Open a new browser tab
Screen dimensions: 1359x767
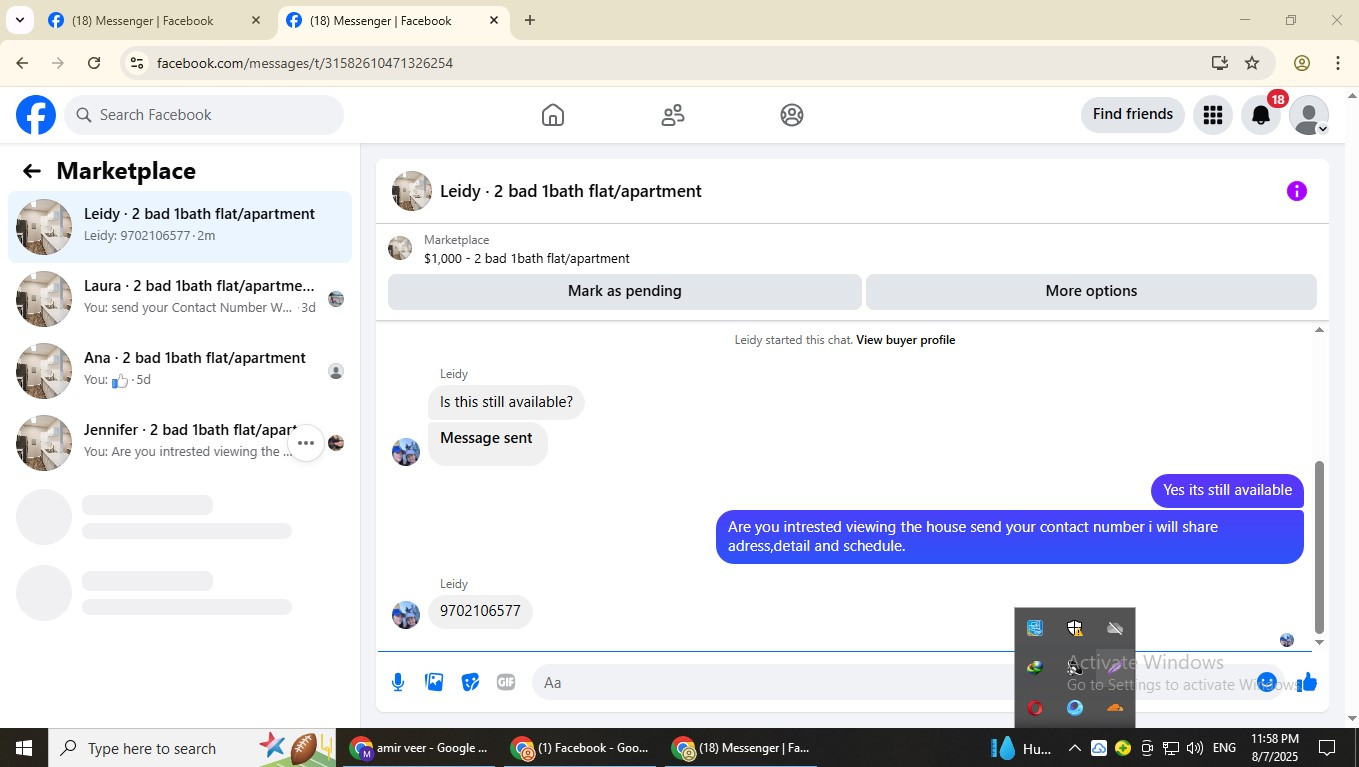[530, 20]
